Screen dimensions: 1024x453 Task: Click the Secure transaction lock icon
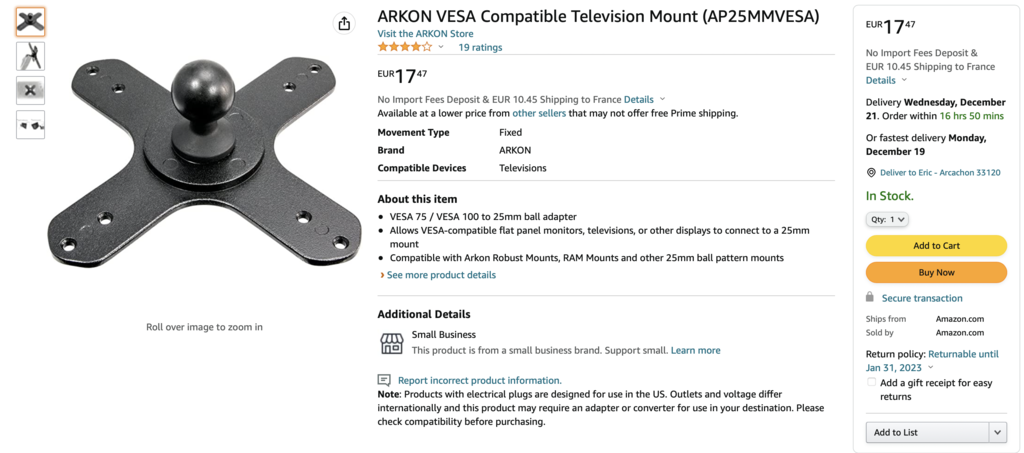click(x=869, y=297)
